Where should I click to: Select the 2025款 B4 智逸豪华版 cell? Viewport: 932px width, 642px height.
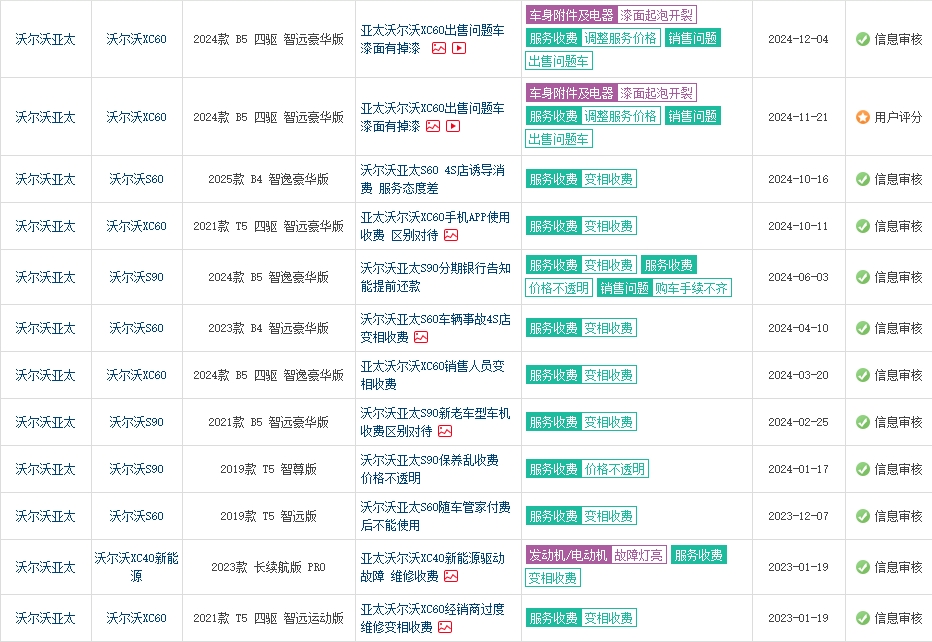pos(269,179)
